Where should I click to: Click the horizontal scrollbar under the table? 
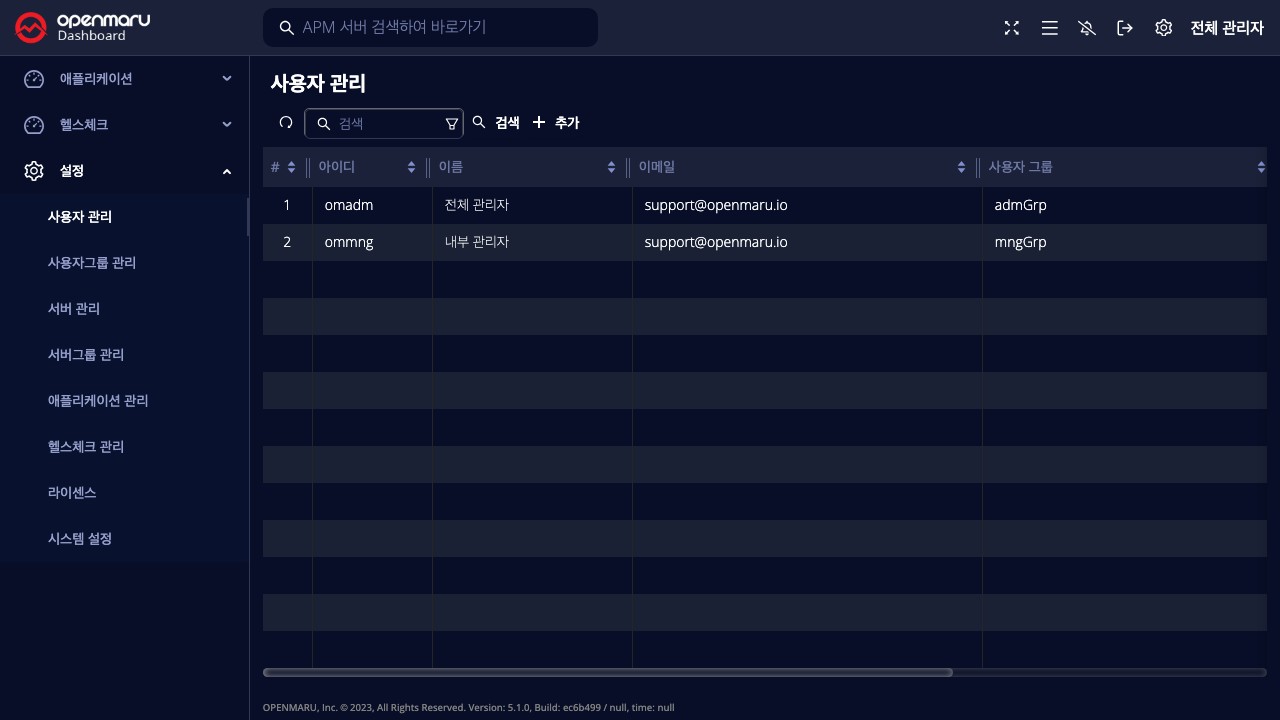coord(607,672)
